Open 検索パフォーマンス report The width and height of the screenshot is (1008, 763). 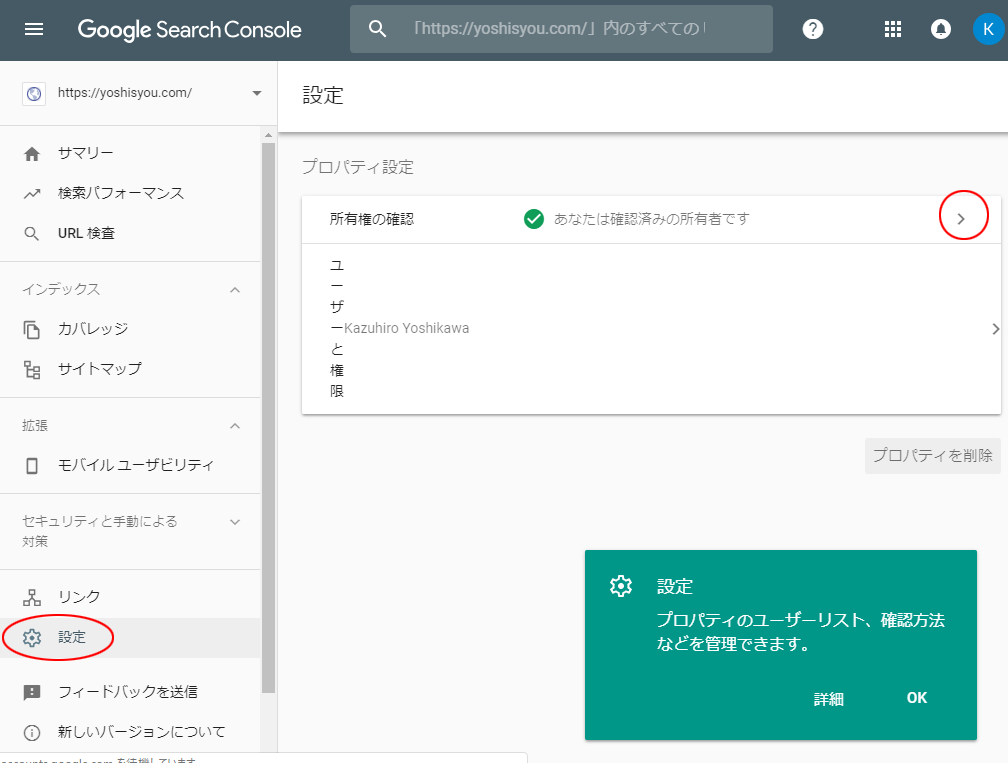120,193
